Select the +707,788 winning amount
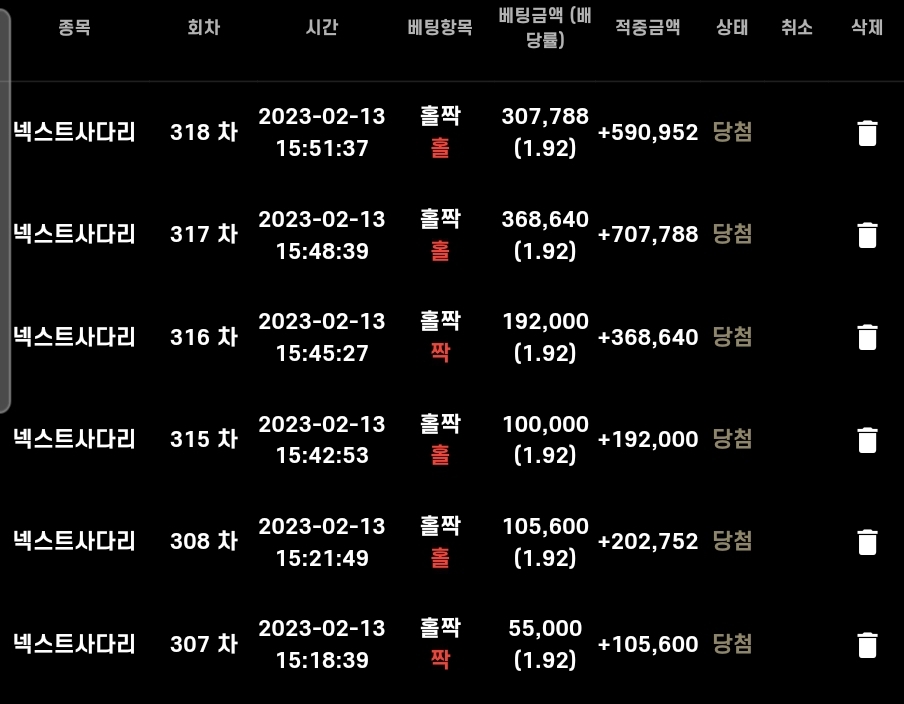 [x=648, y=235]
